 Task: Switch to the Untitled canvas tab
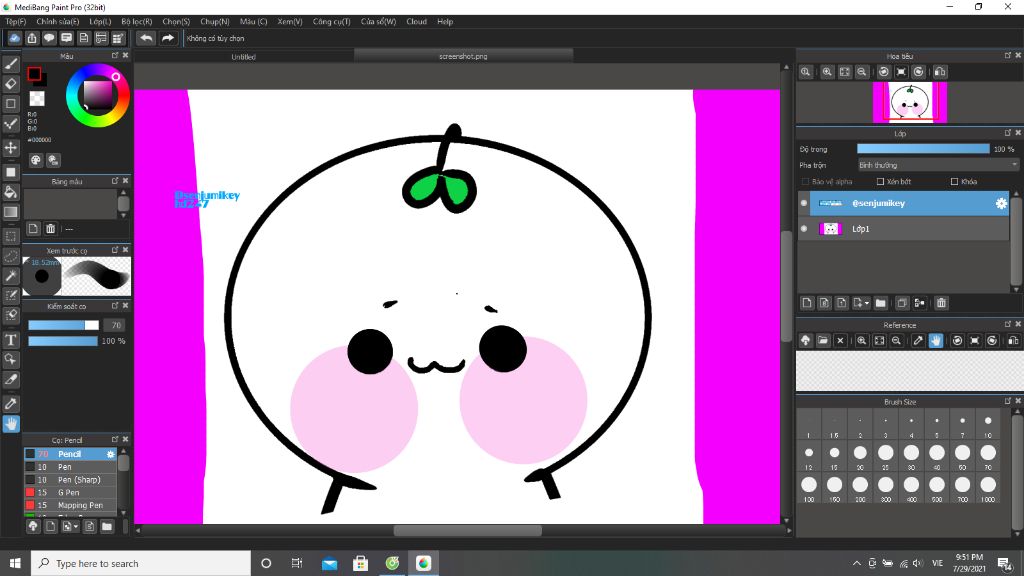pyautogui.click(x=243, y=57)
